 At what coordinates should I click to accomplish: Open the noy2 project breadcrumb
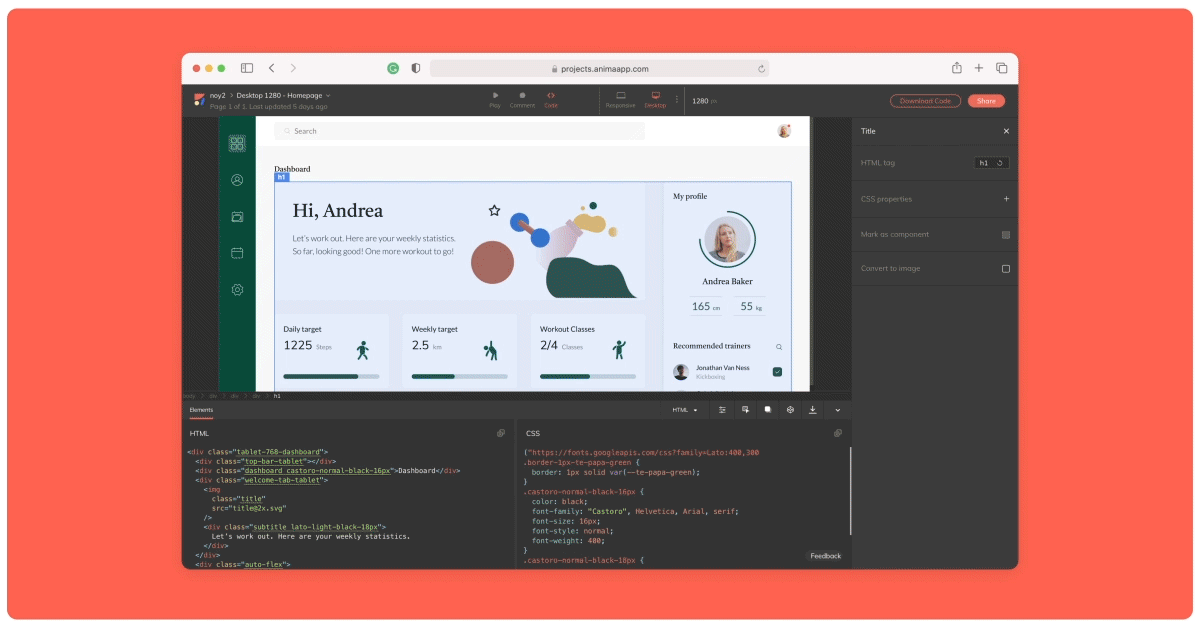click(217, 95)
